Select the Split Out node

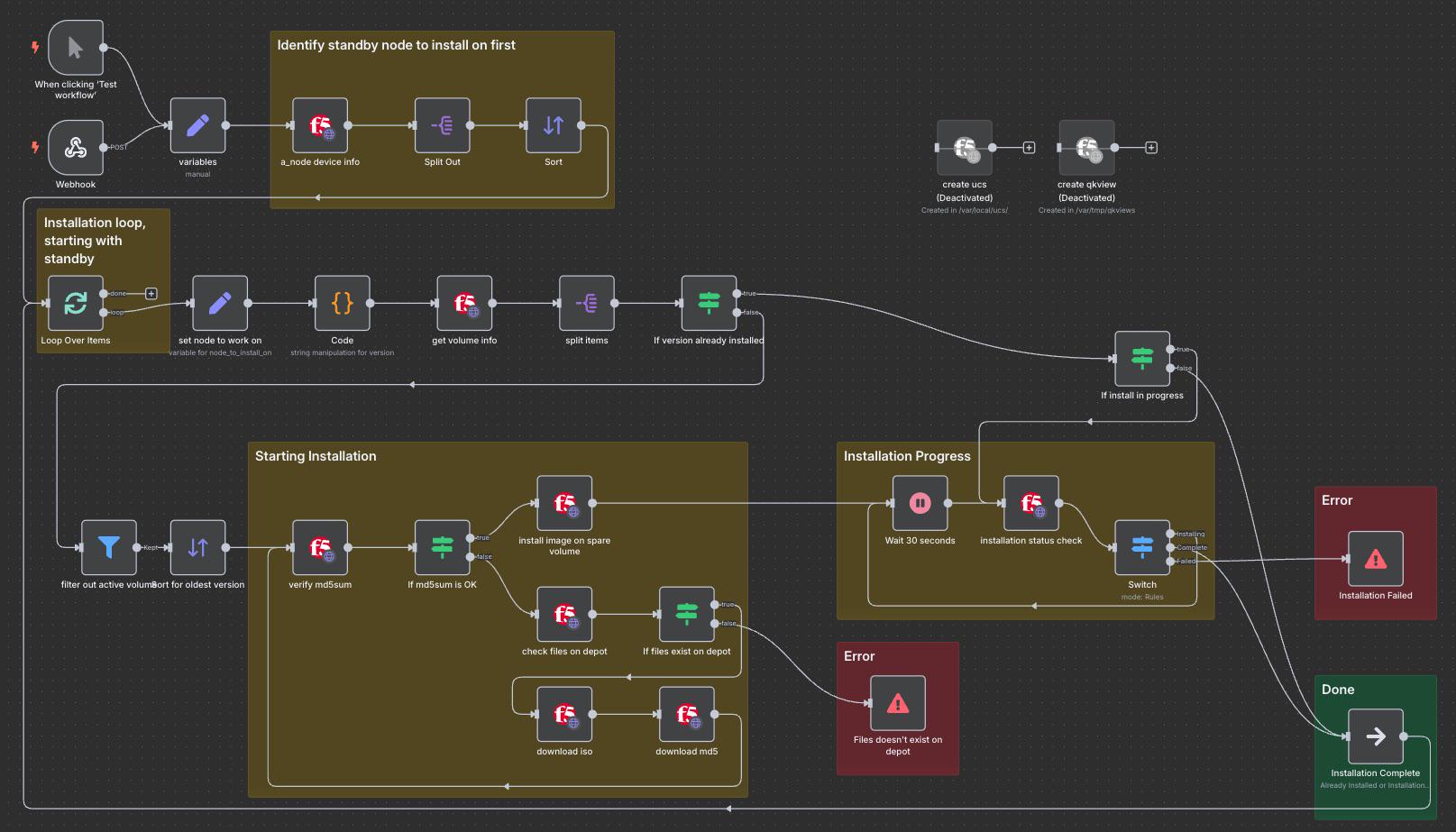pyautogui.click(x=442, y=125)
